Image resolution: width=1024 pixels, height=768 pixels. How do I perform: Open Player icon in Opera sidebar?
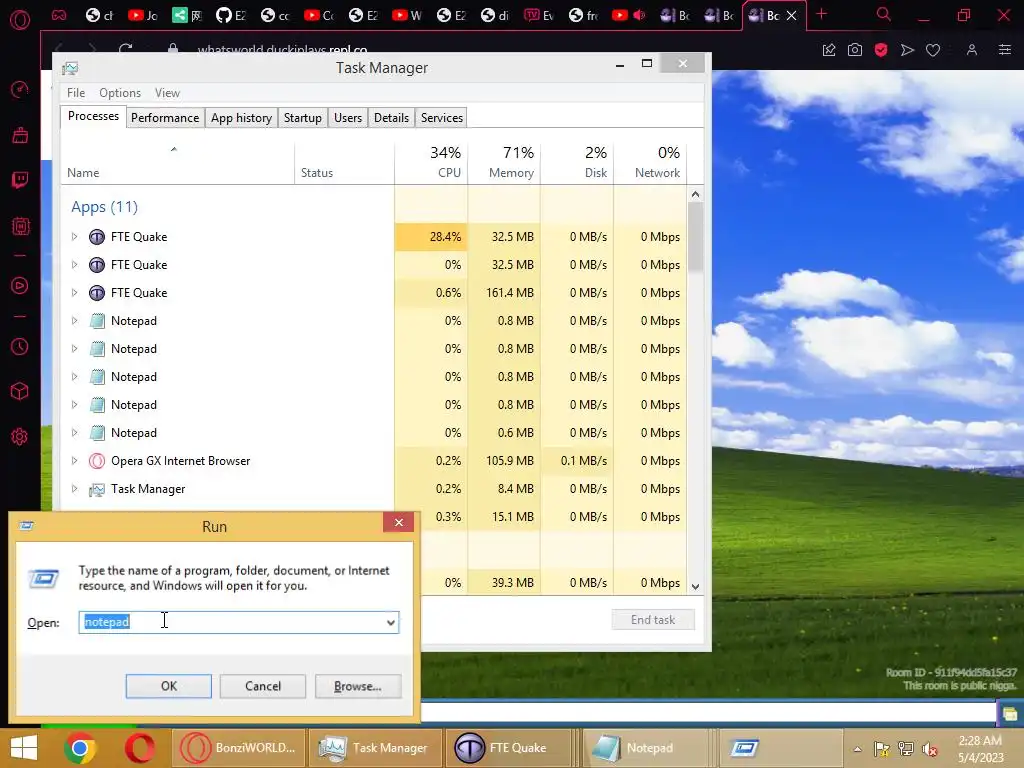(x=20, y=285)
